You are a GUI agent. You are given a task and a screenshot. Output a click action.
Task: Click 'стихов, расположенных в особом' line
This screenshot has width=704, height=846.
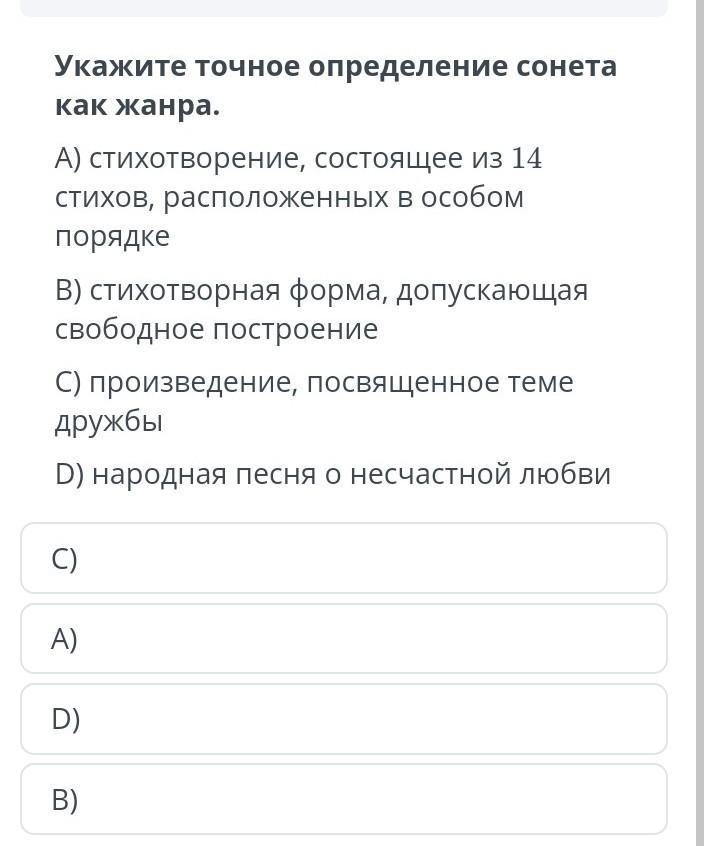pos(289,198)
